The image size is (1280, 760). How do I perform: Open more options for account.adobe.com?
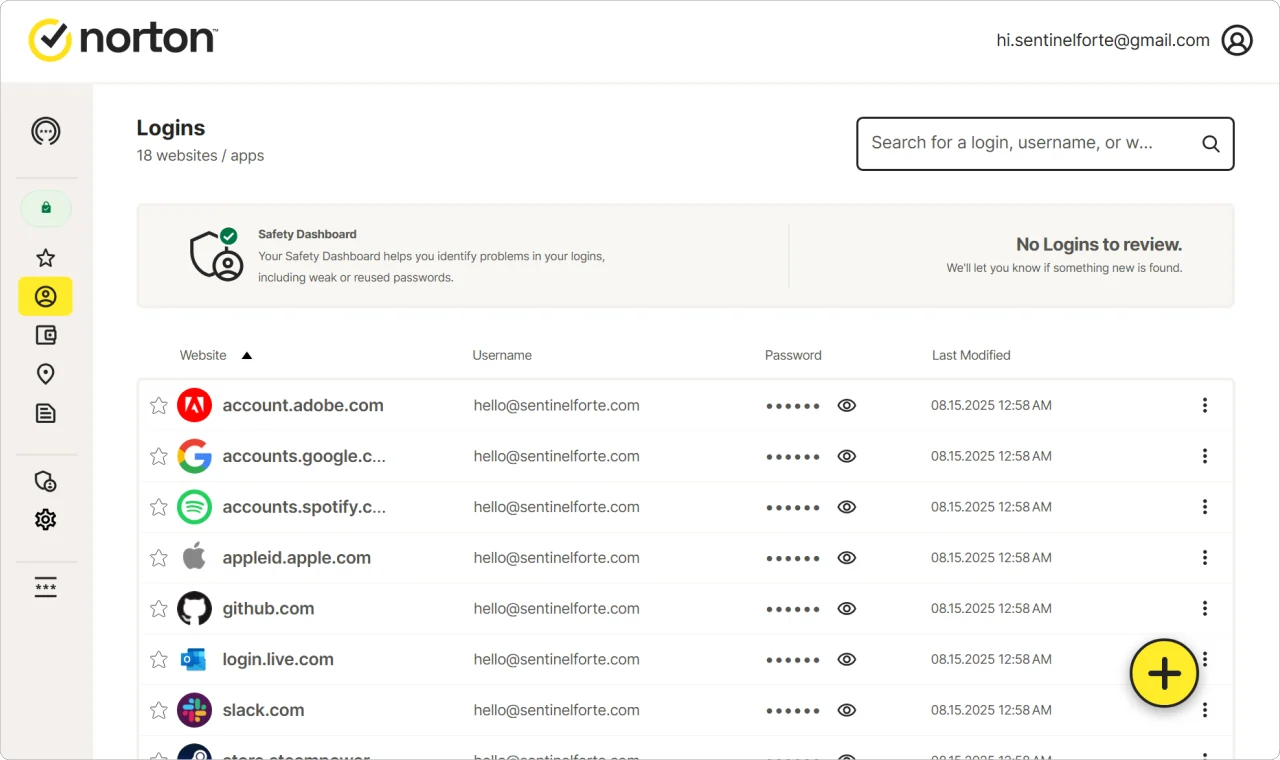(x=1205, y=405)
